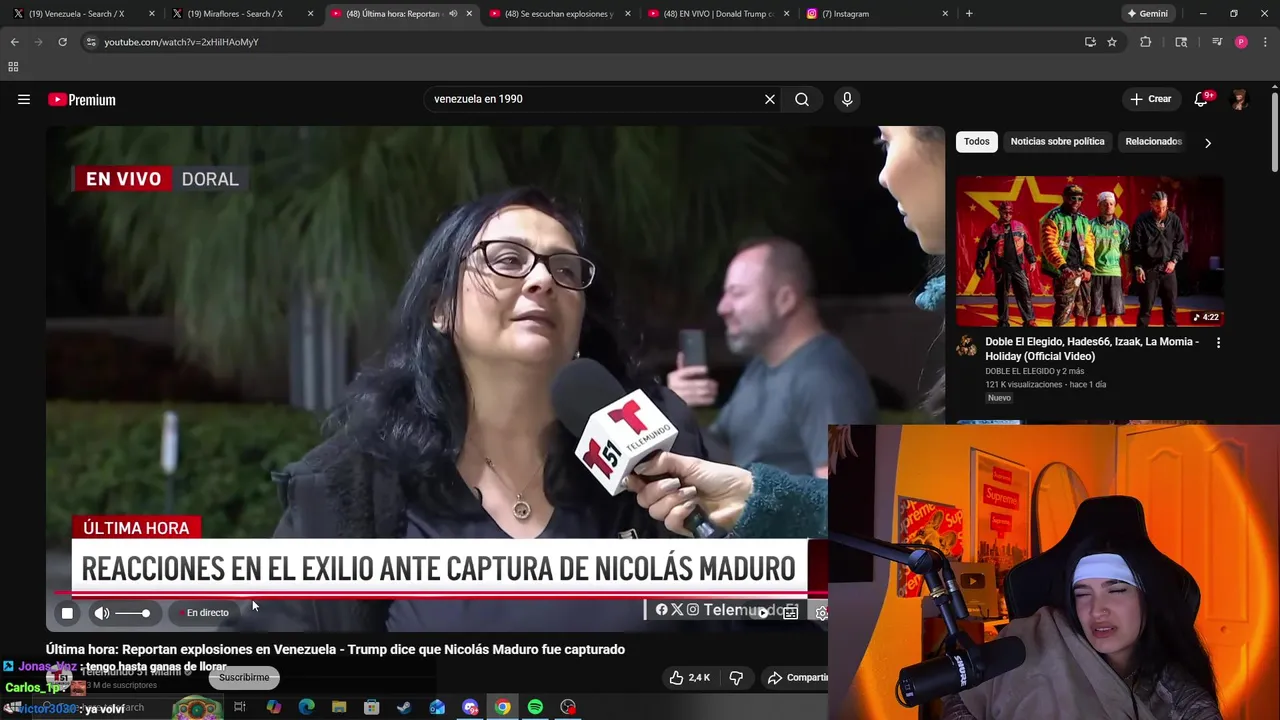Show more filter chips with right chevron

point(1208,142)
